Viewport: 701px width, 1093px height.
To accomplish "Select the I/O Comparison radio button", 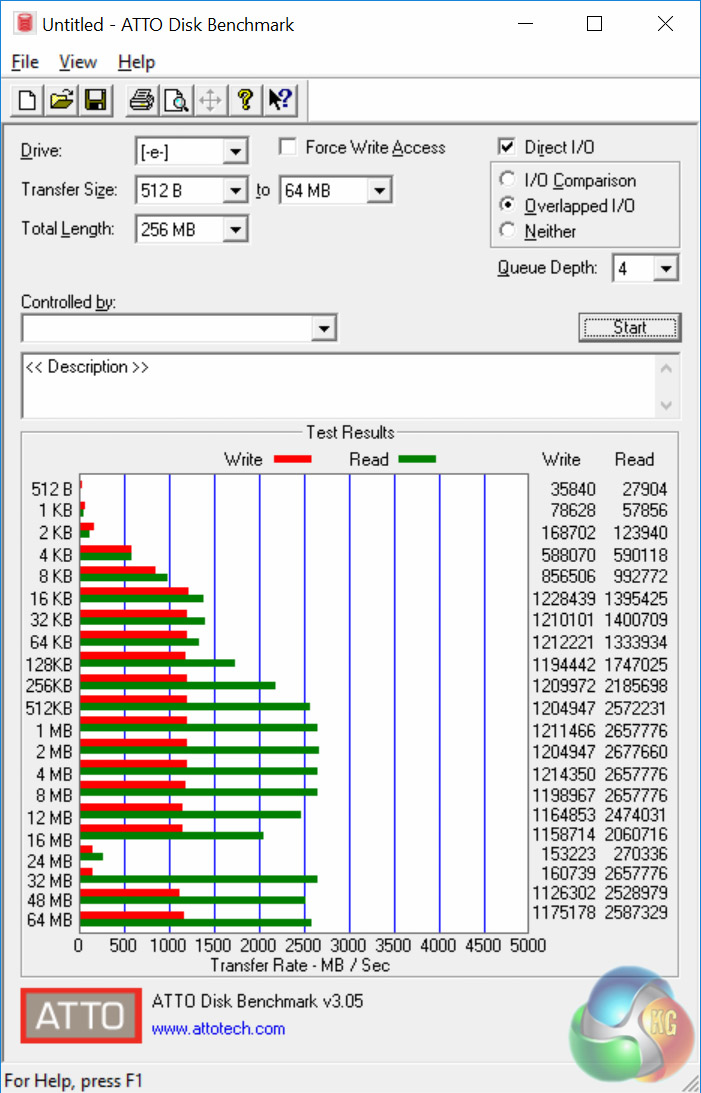I will (x=507, y=179).
